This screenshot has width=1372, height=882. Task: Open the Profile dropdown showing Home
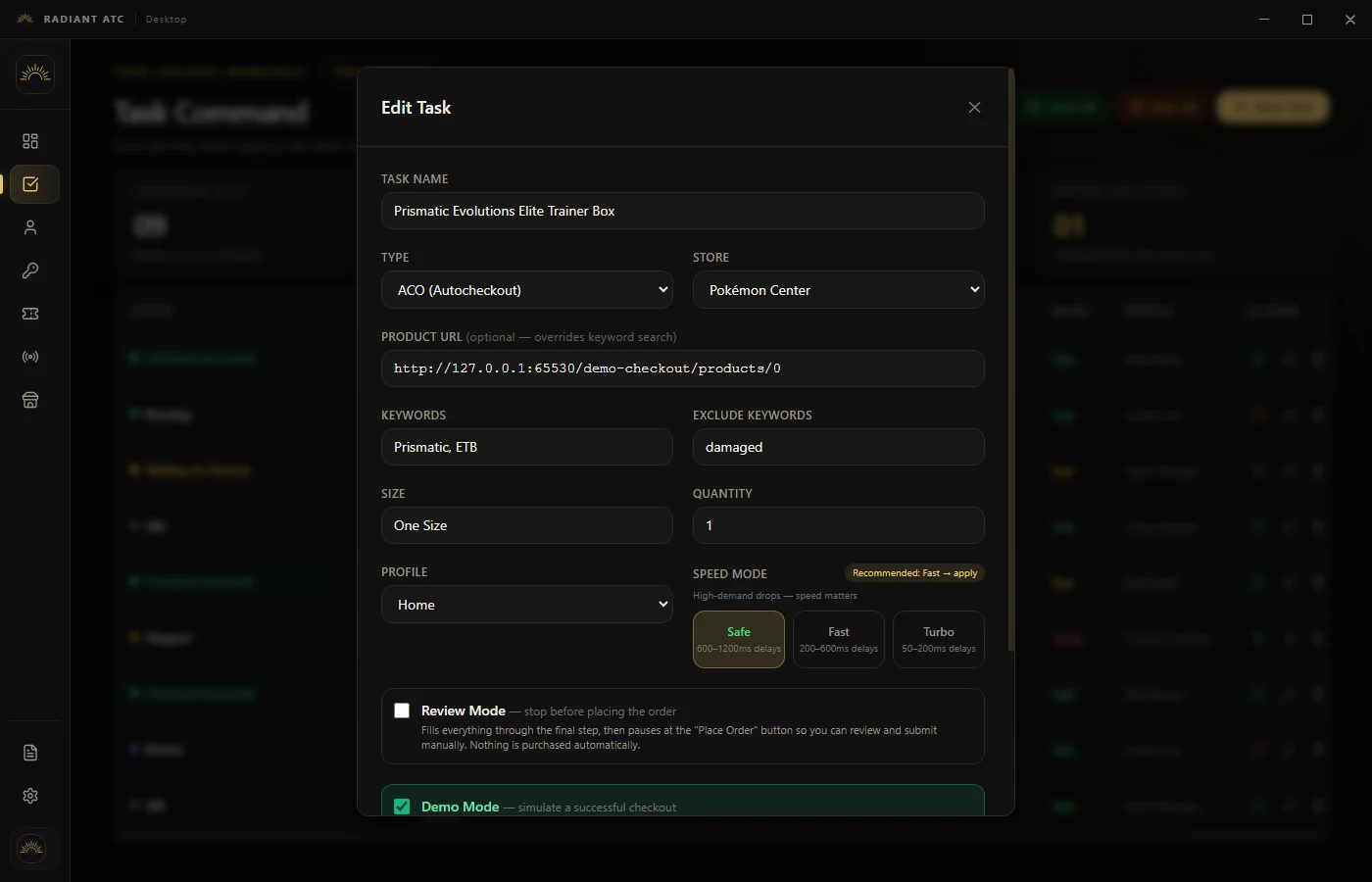(527, 605)
